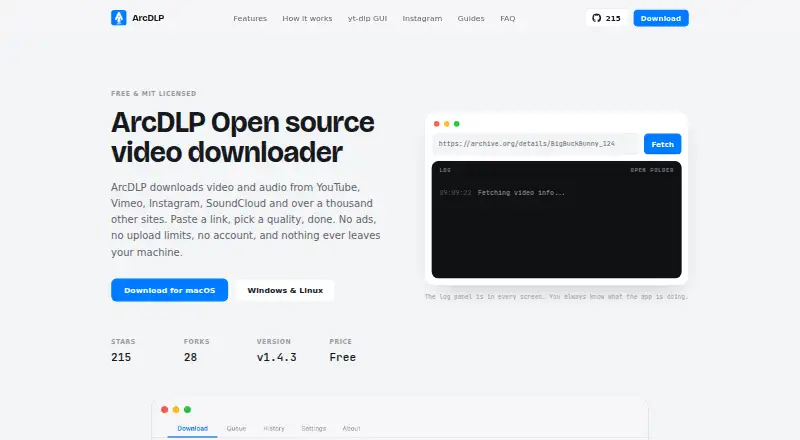Screen dimensions: 800x440
Task: Click OPEN FOLDER in the log panel
Action: coord(652,170)
